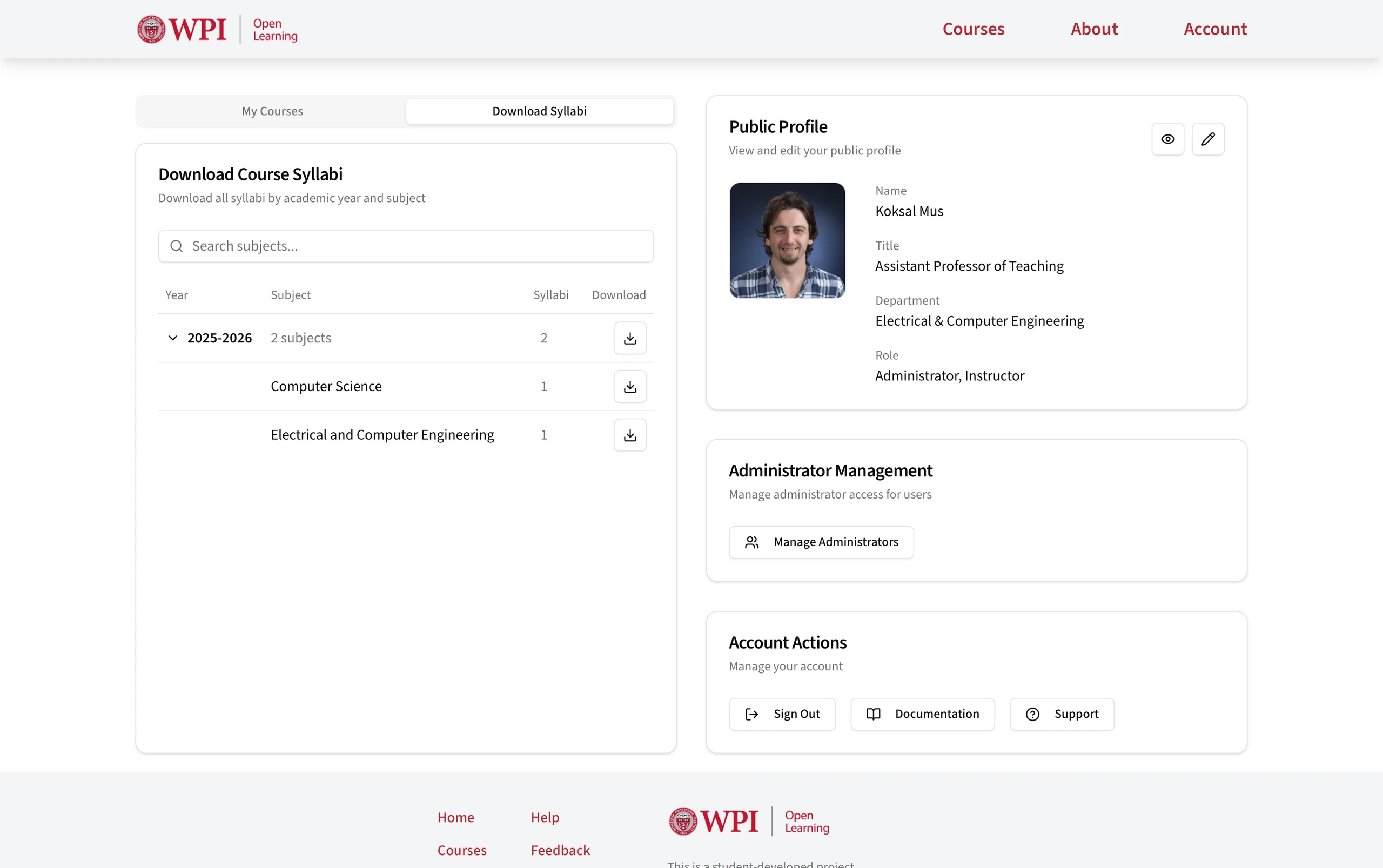Open the Feedback link in footer
1383x868 pixels.
click(560, 850)
